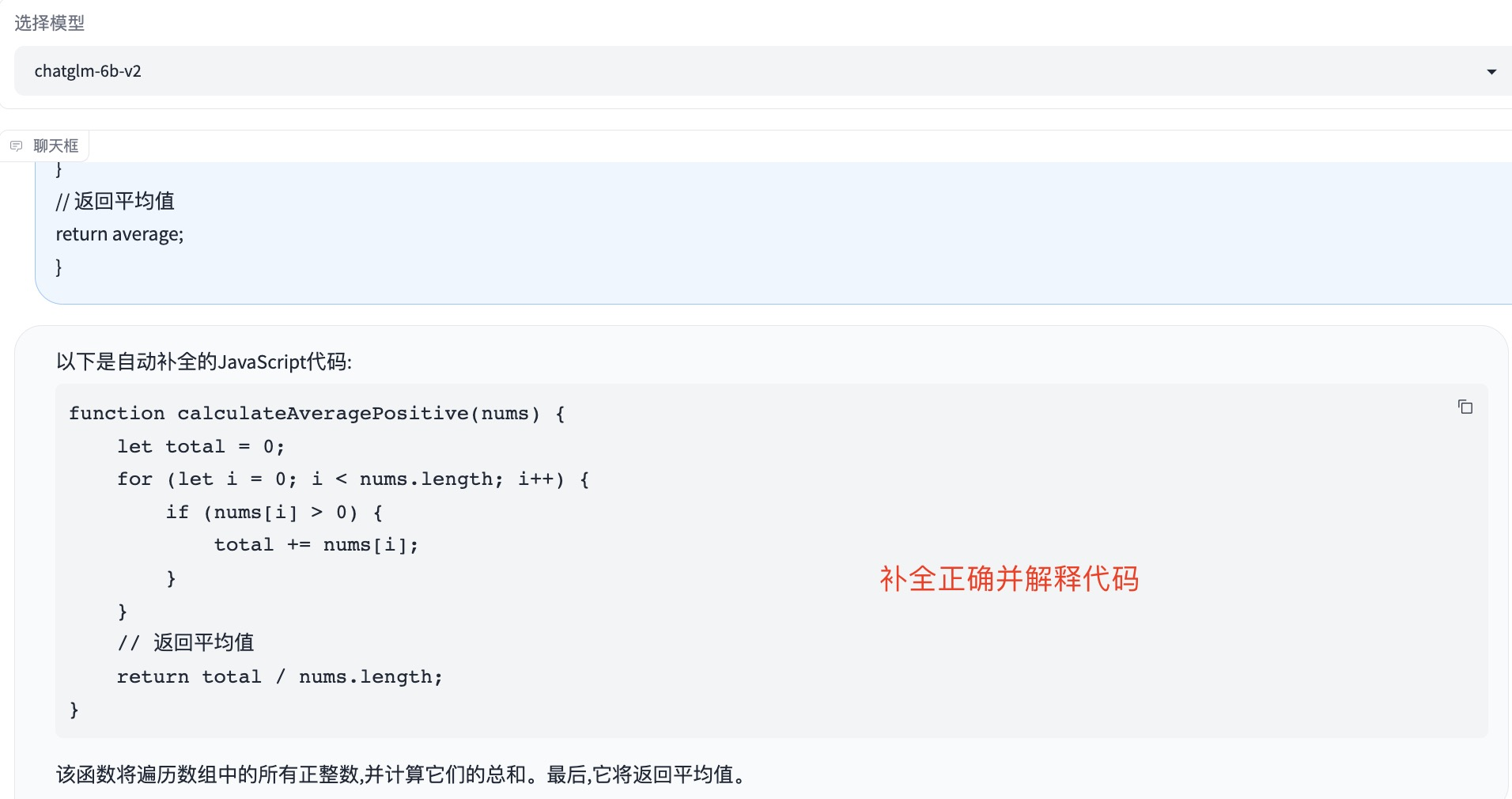Image resolution: width=1512 pixels, height=799 pixels.
Task: Open the chatglm-6b-v2 model combo box
Action: 763,71
